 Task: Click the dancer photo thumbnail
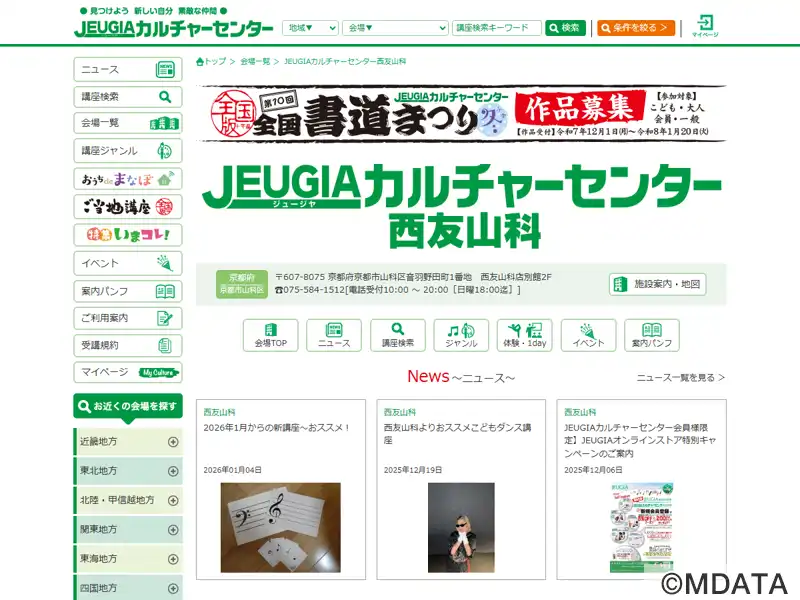tap(461, 528)
